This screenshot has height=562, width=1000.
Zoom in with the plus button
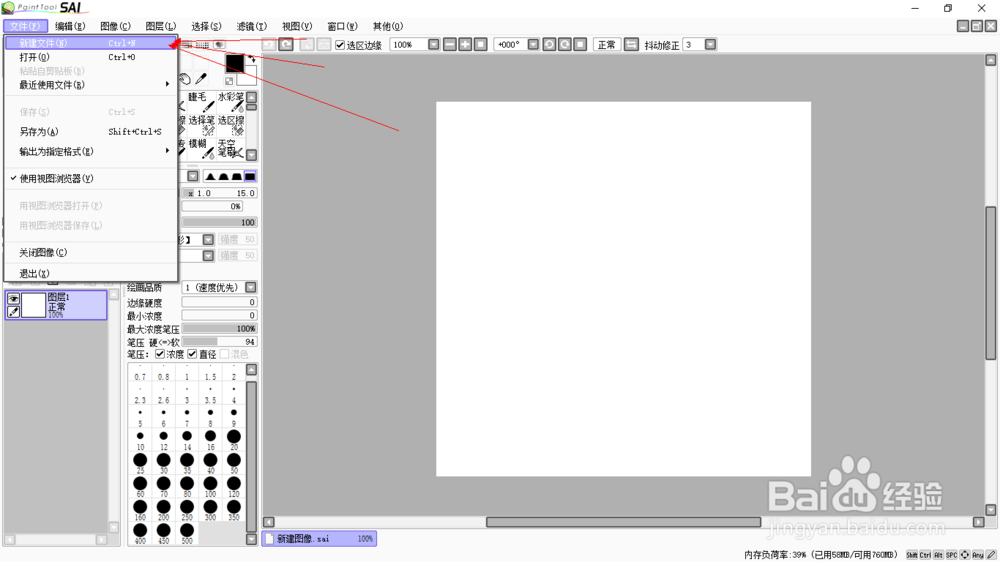pos(465,44)
